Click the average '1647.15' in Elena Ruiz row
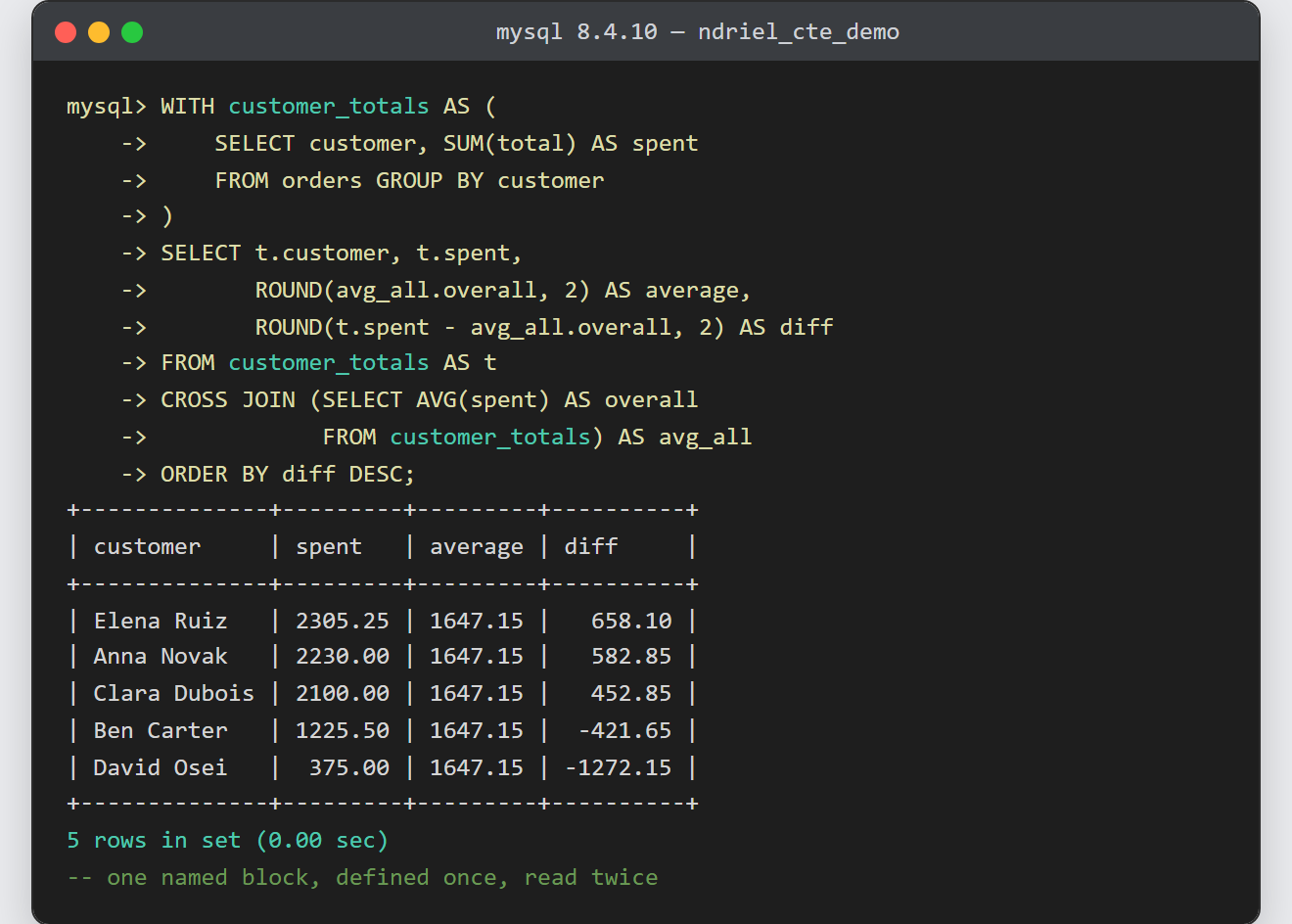 477,621
